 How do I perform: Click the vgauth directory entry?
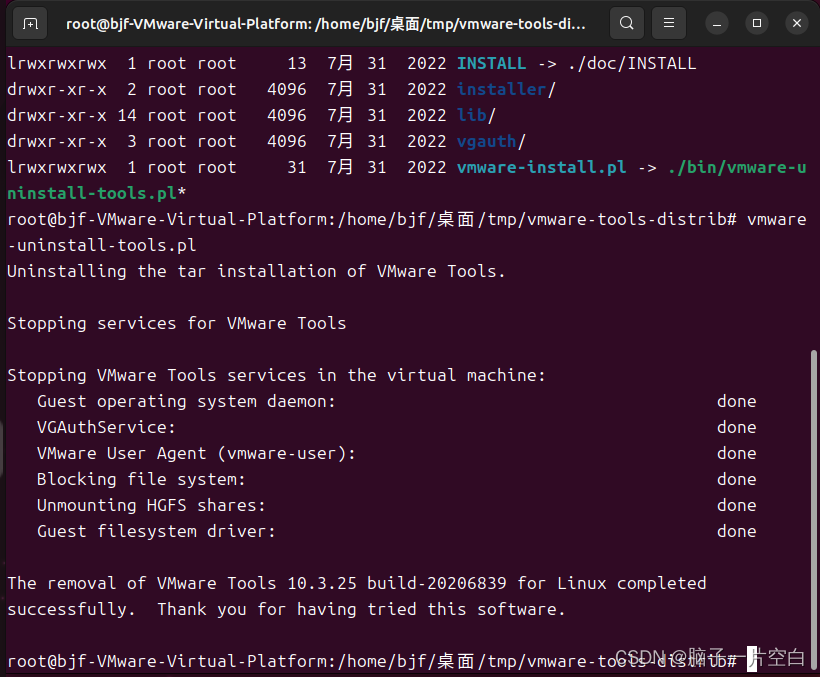coord(486,141)
